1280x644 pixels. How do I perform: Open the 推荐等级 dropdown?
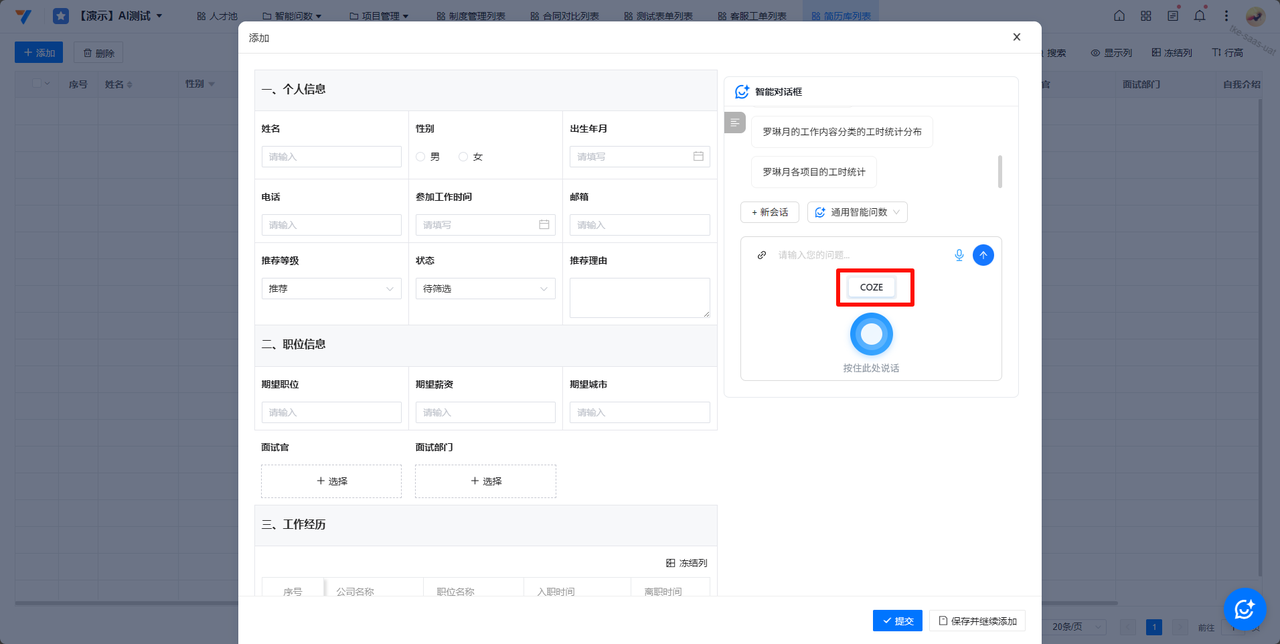(331, 289)
